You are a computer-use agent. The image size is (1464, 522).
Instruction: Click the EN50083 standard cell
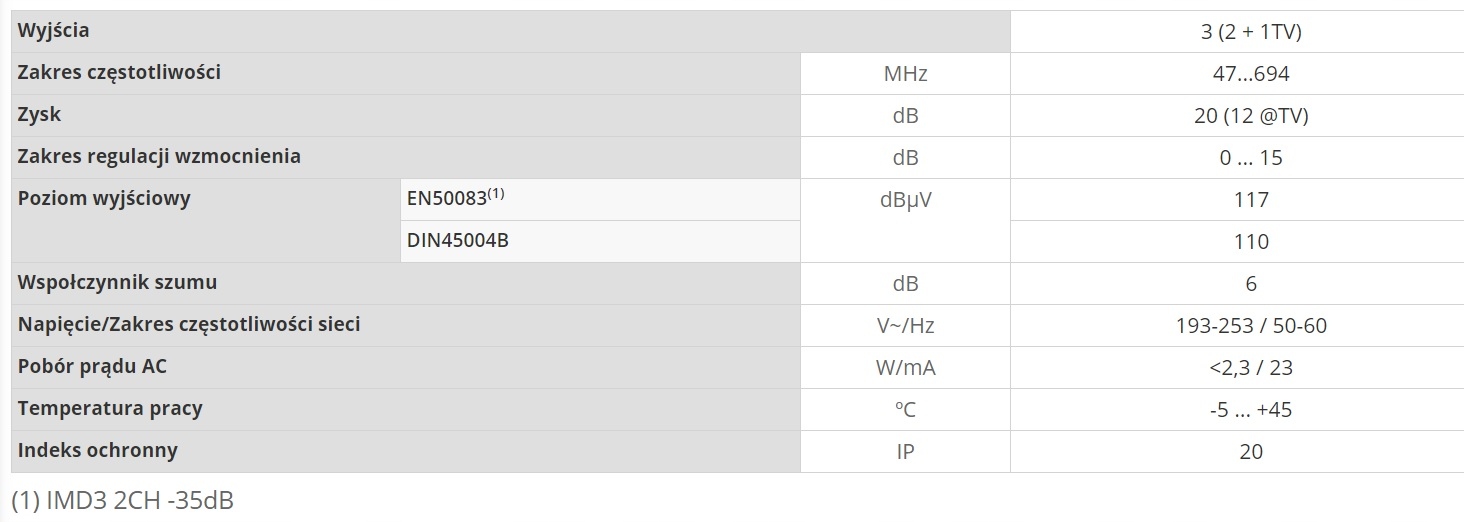(x=455, y=199)
